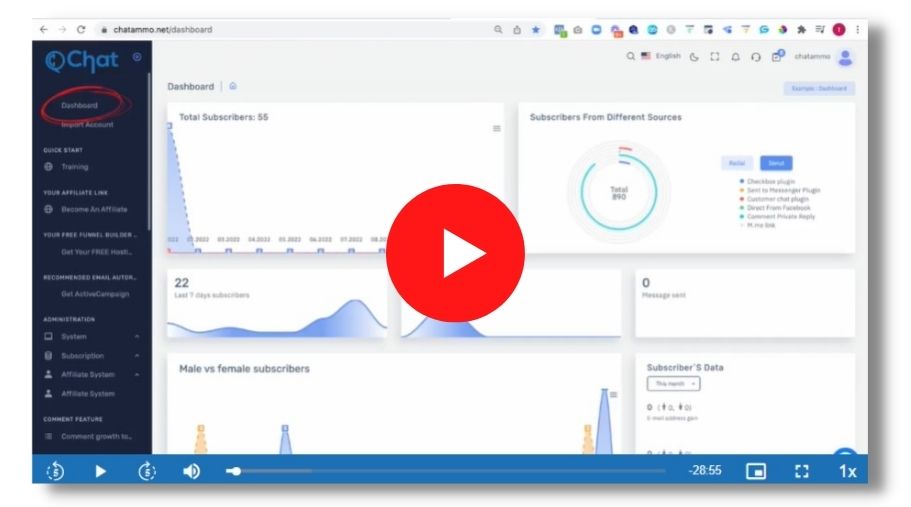
Task: Click the Get ActiveCampaign sidebar link
Action: pyautogui.click(x=95, y=294)
